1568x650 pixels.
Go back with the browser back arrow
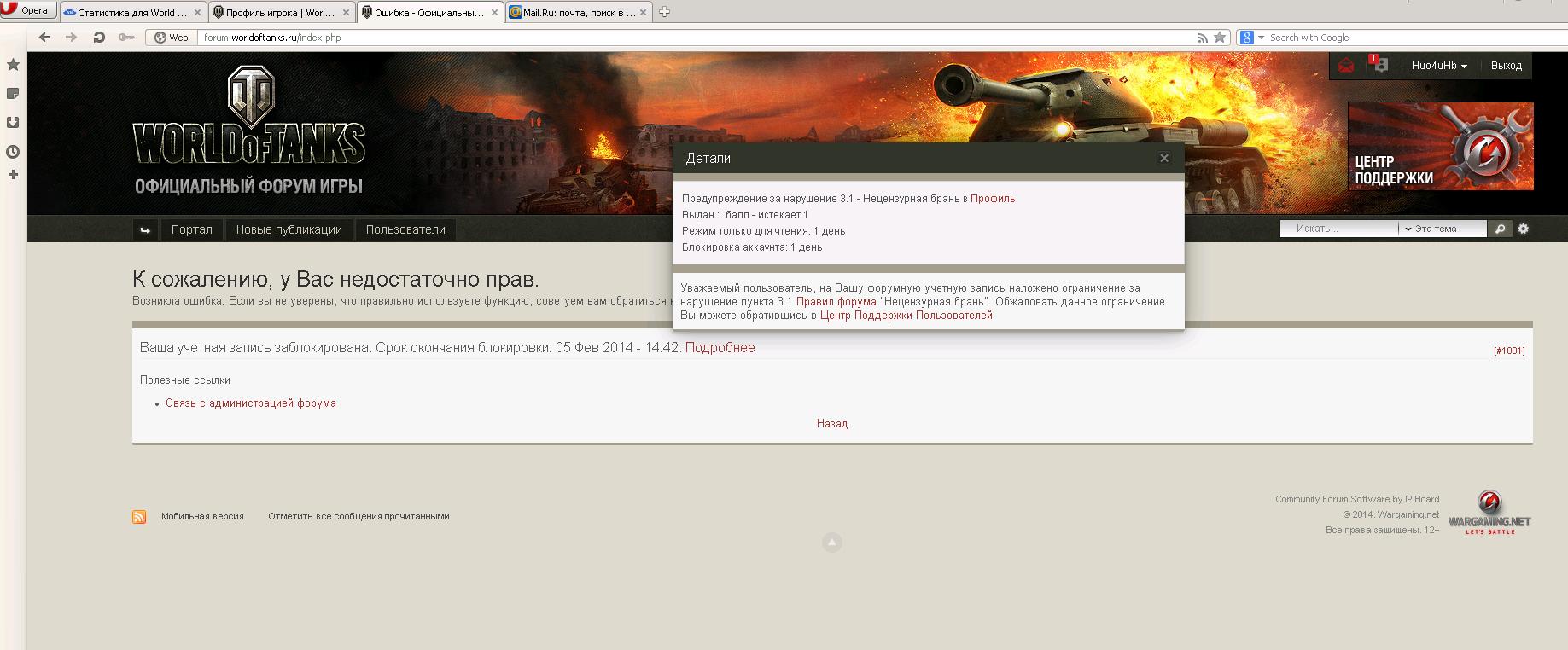tap(45, 38)
